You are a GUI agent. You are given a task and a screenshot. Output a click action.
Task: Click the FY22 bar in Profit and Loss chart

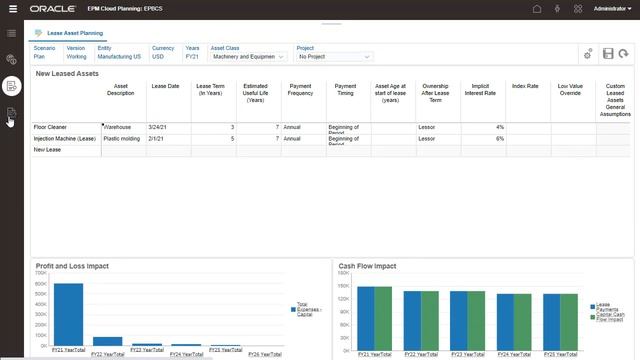[x=108, y=341]
